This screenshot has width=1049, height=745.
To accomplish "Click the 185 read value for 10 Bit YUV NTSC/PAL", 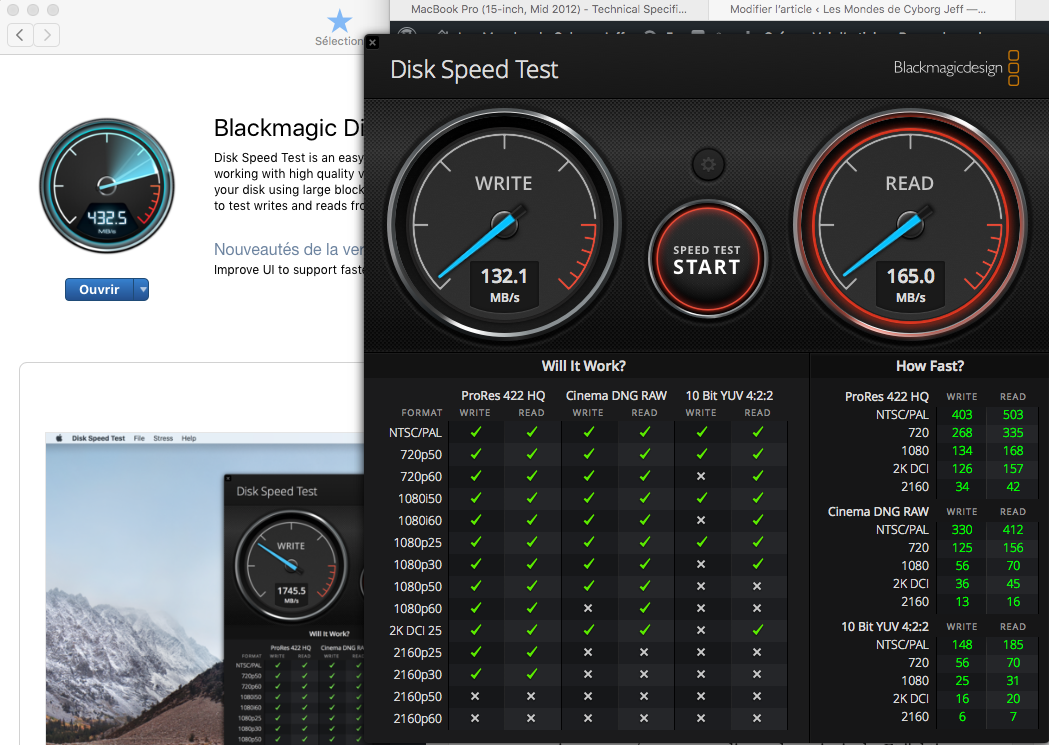I will coord(1013,645).
